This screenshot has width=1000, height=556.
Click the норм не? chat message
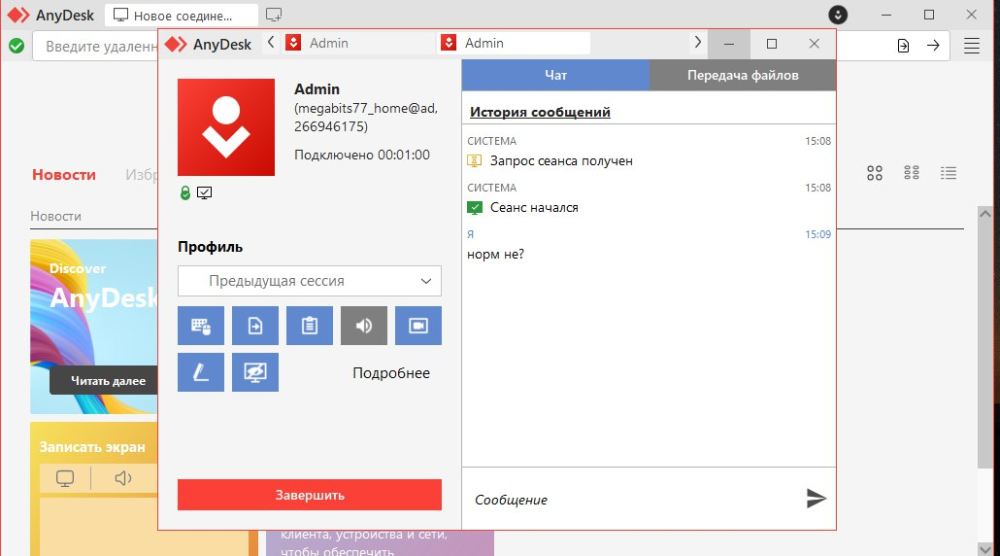[496, 254]
